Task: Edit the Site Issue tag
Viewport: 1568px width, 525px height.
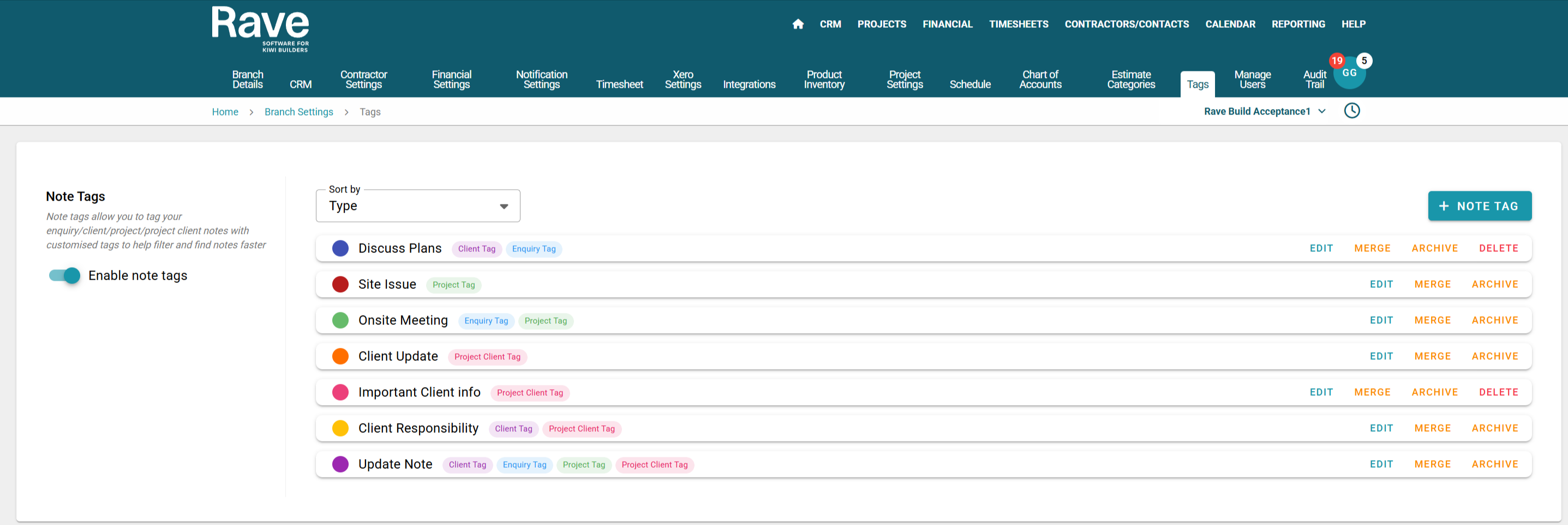Action: point(1380,284)
